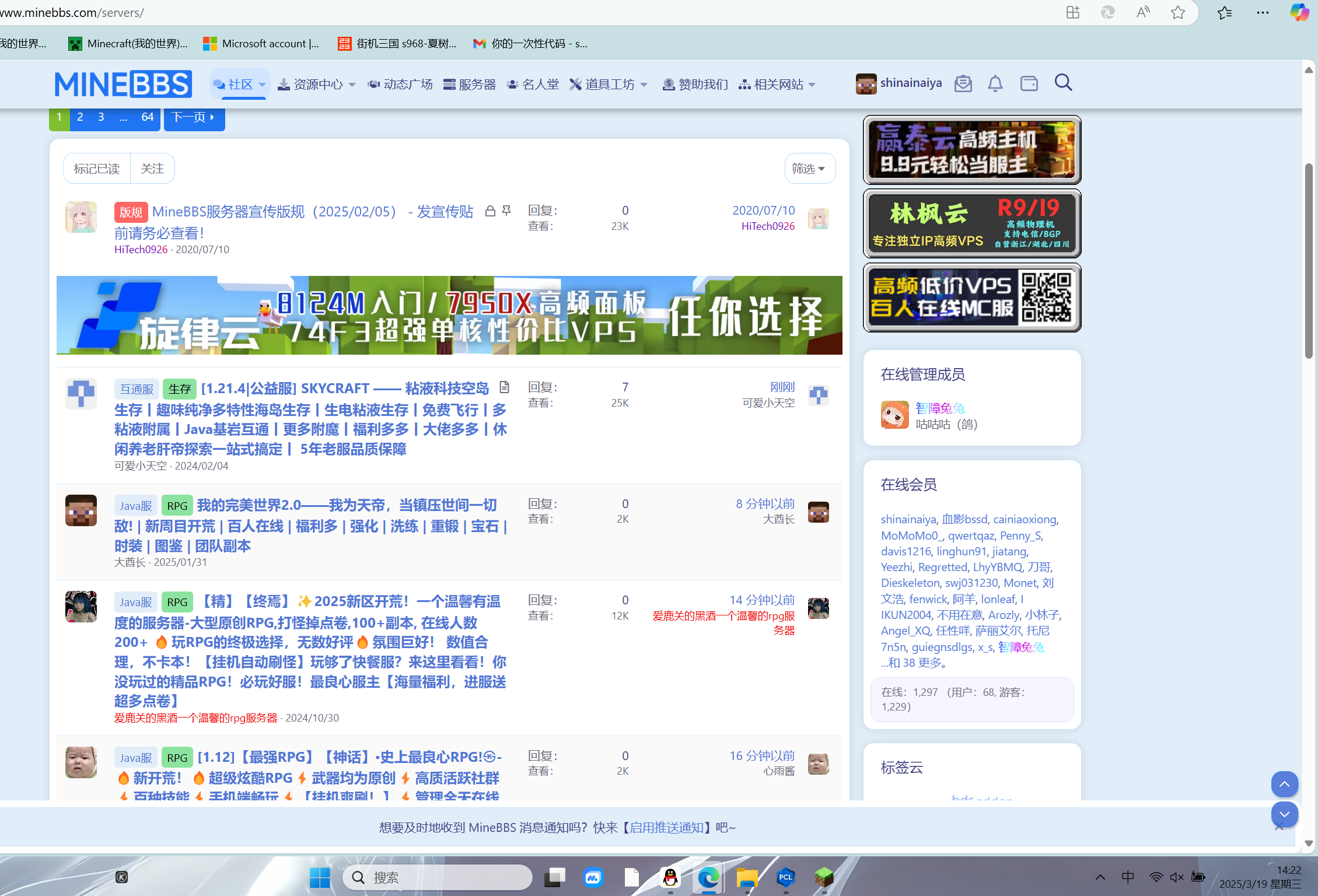Open File Explorer in taskbar

[747, 877]
